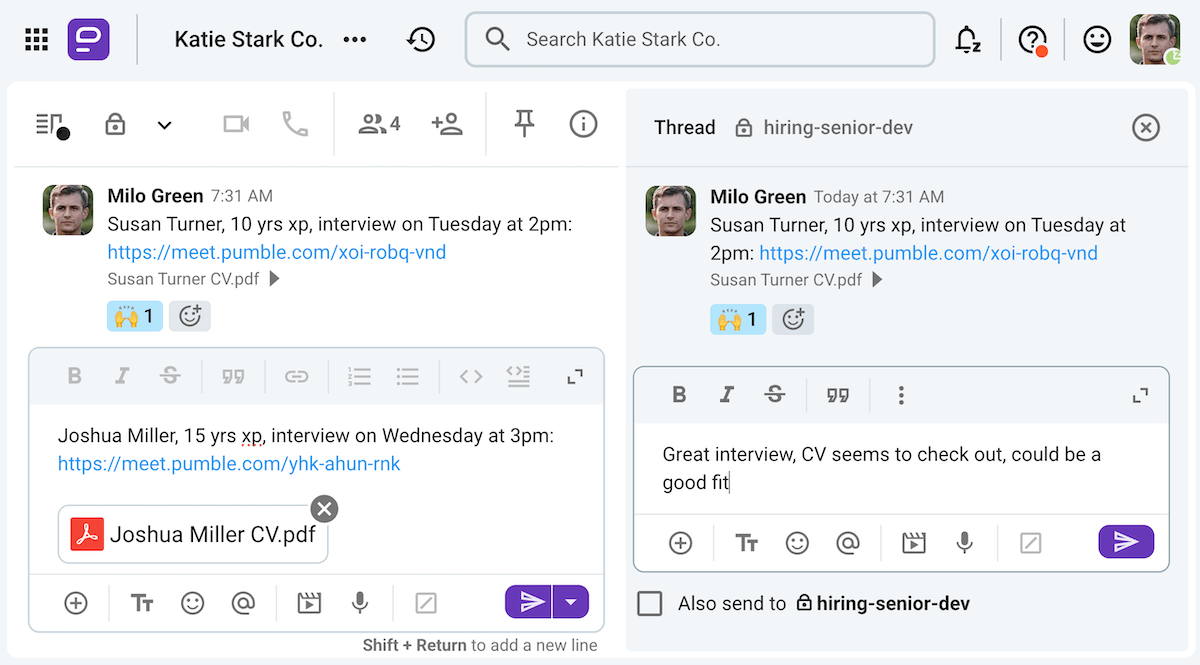Open the Katie Stark Co. workspace menu

(x=247, y=39)
